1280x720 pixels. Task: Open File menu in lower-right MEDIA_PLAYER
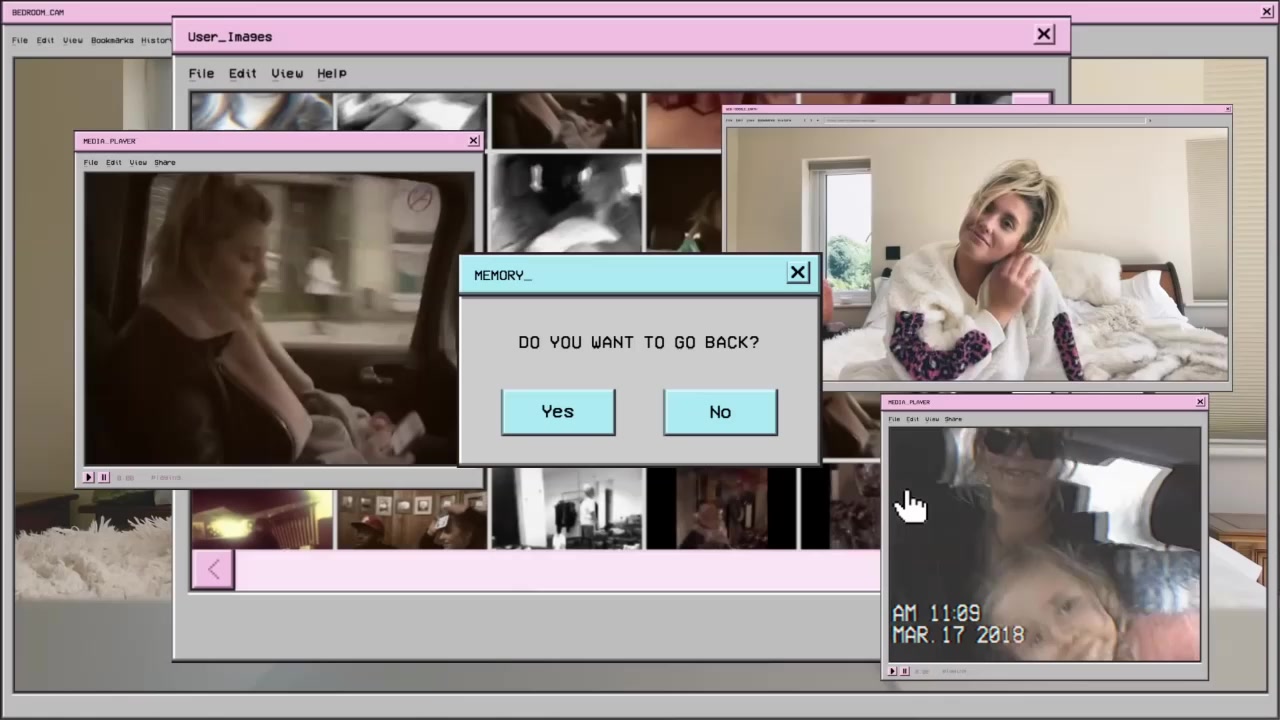[895, 419]
